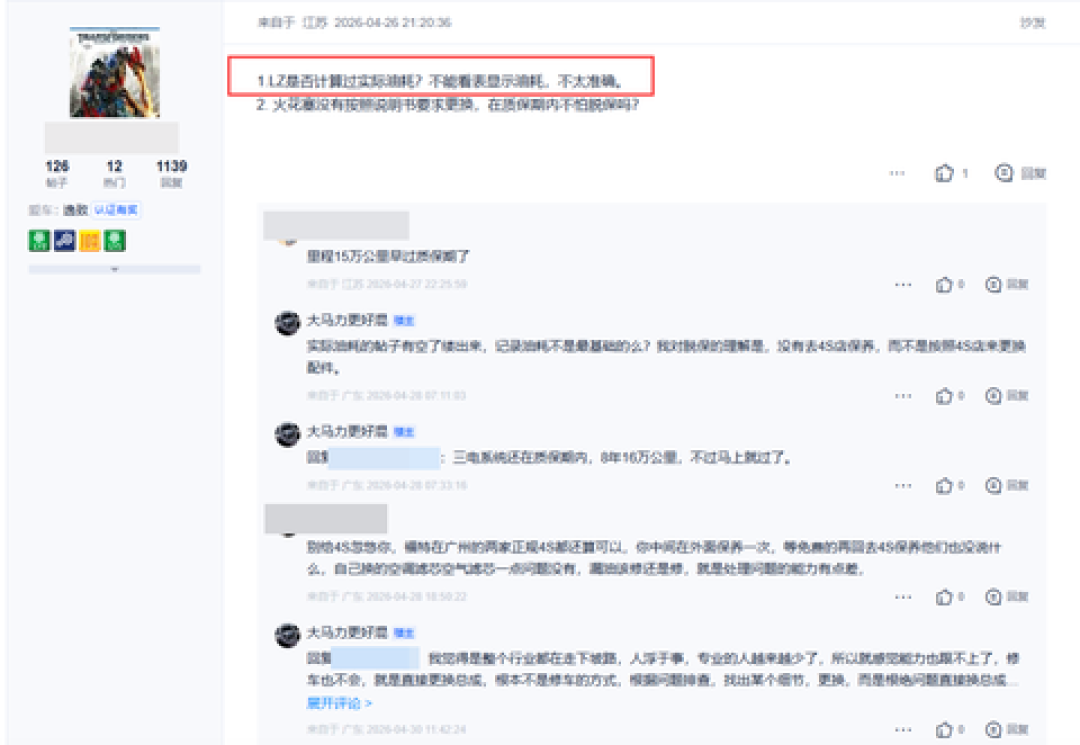Expand the user badge list arrow
Screen dimensions: 1080x745
pyautogui.click(x=114, y=269)
